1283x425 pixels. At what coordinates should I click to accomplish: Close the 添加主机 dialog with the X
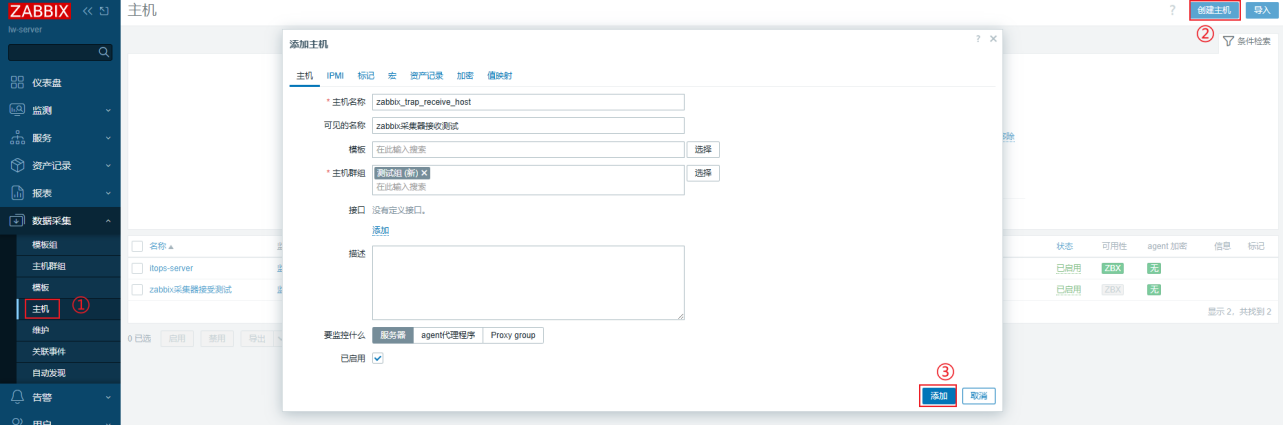(993, 38)
